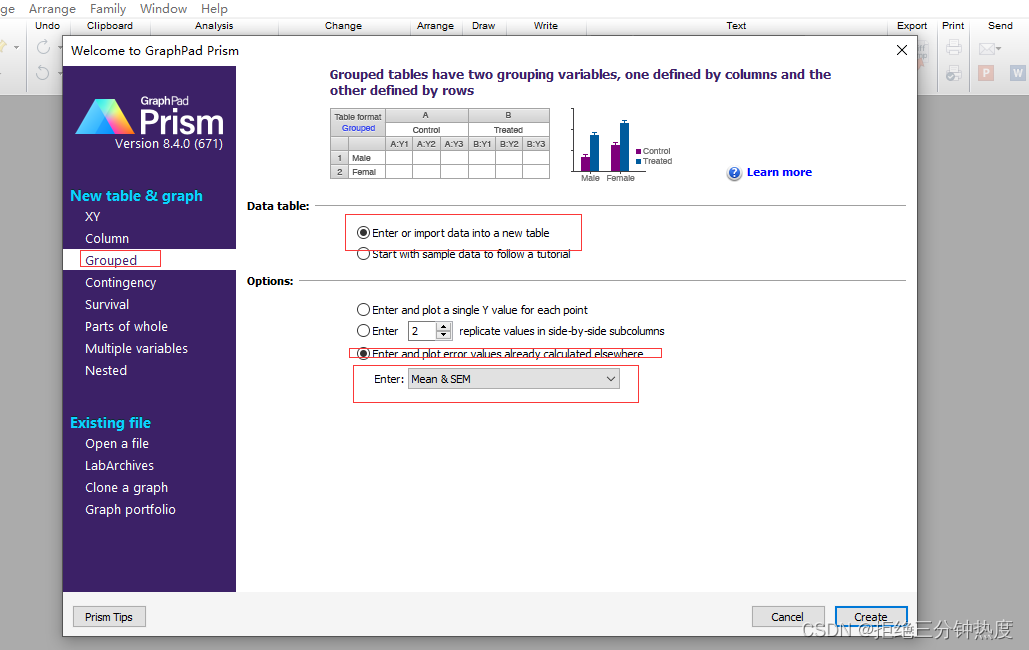Open the Window menu

163,9
